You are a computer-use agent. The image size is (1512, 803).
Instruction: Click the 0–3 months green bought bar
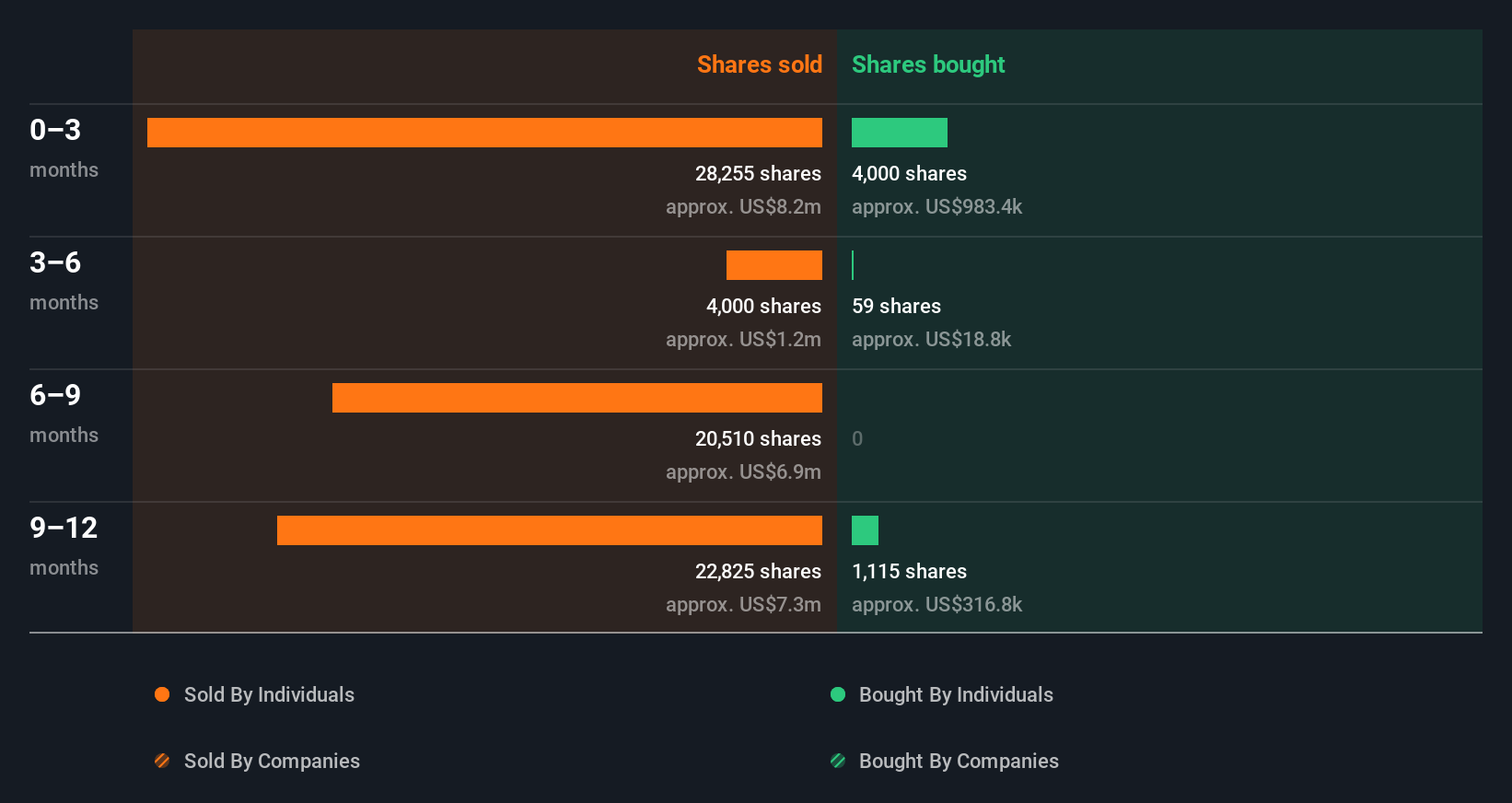(x=900, y=133)
